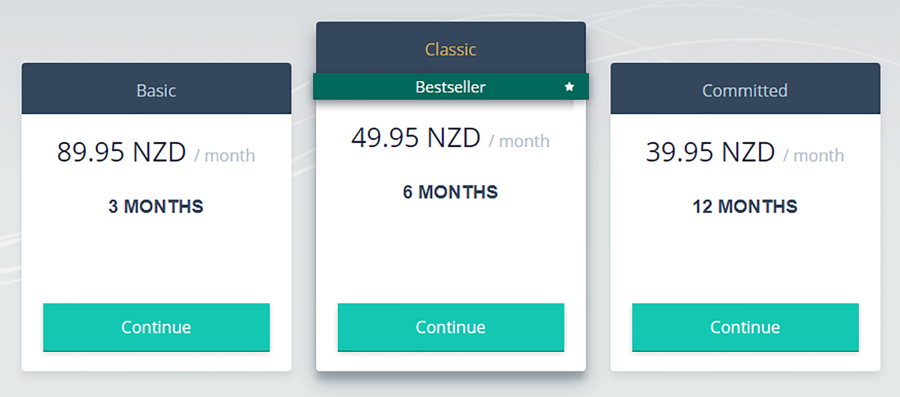Click the 12 MONTHS duration text
This screenshot has height=397, width=900.
[745, 207]
